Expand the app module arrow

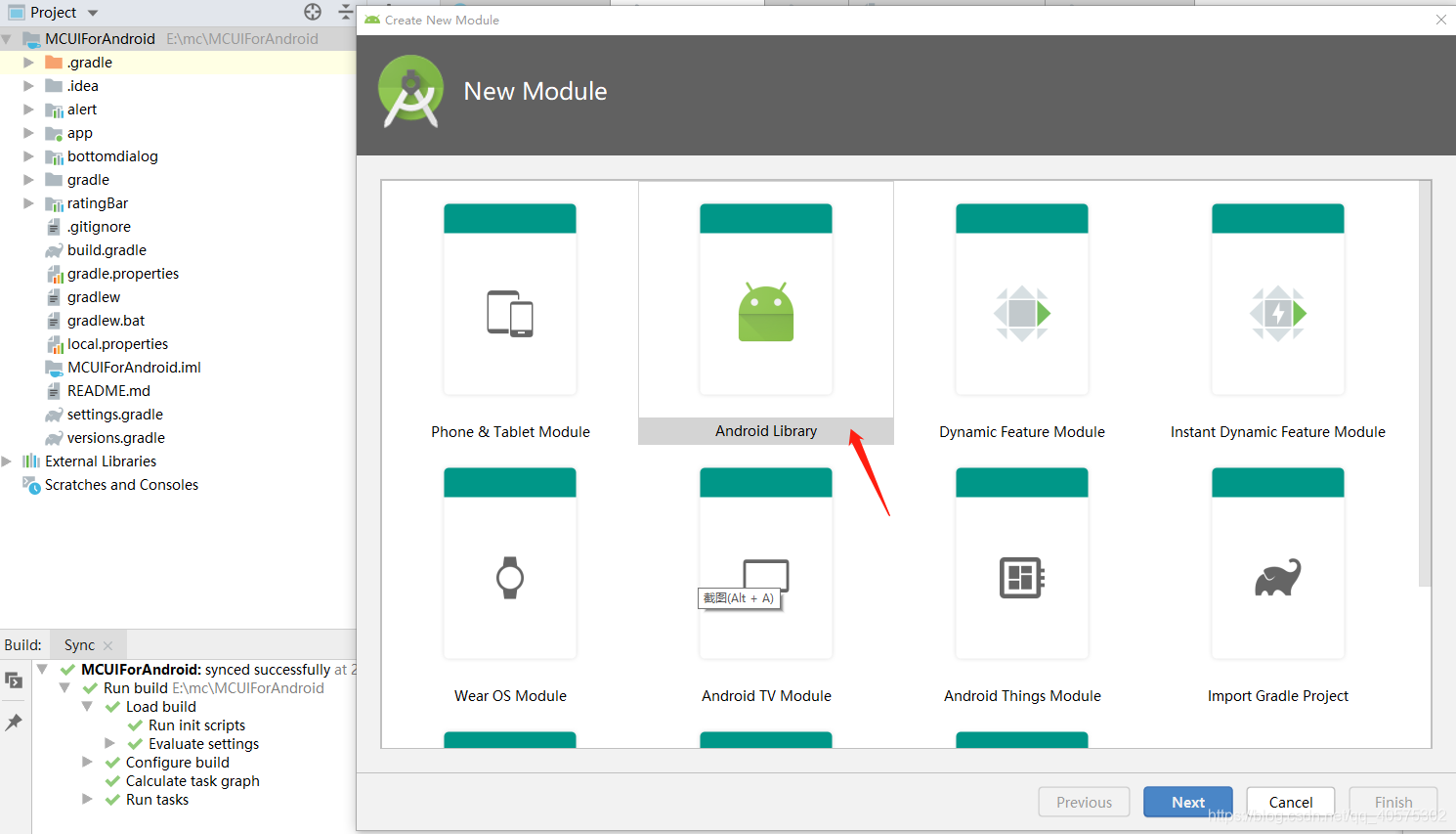(28, 133)
